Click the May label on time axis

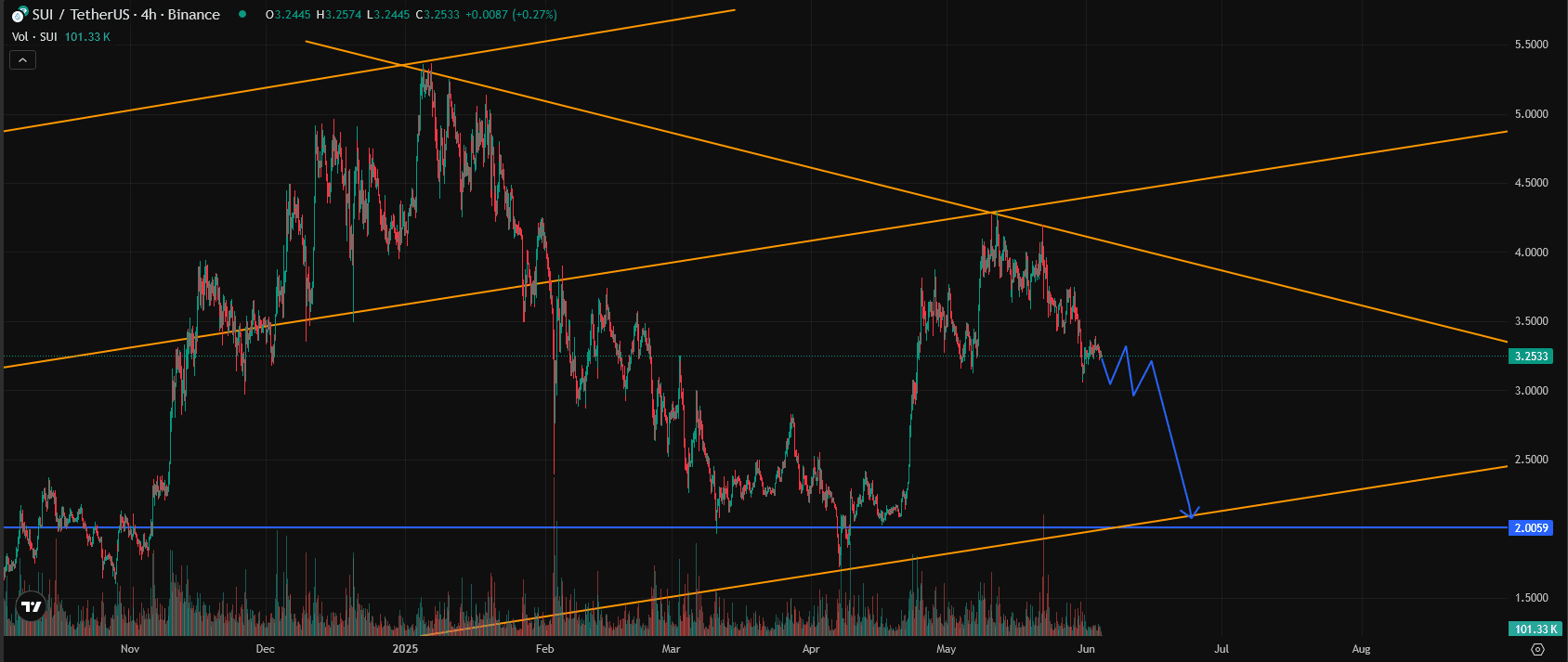tap(947, 649)
